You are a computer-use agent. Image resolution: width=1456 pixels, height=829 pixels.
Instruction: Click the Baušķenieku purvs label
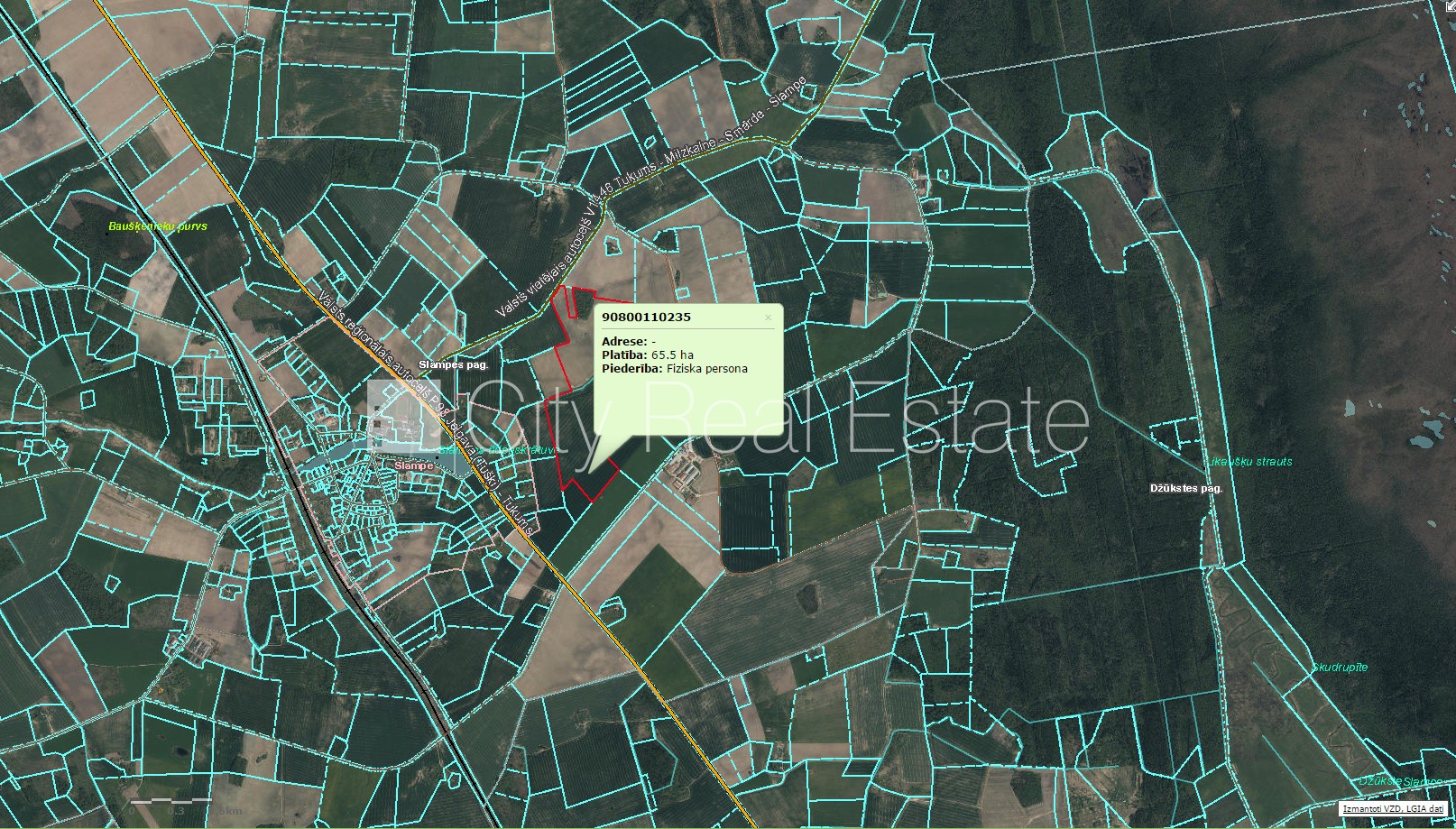tap(158, 226)
